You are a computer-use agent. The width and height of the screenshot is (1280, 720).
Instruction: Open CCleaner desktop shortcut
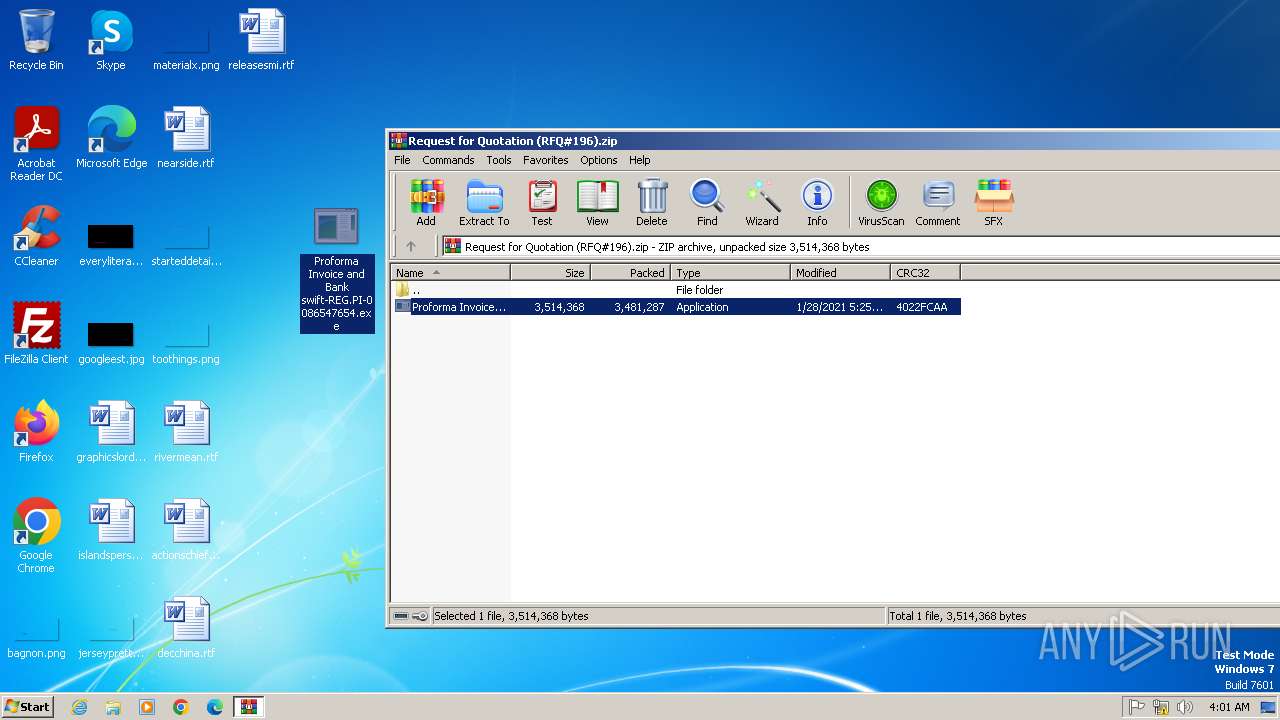(36, 236)
